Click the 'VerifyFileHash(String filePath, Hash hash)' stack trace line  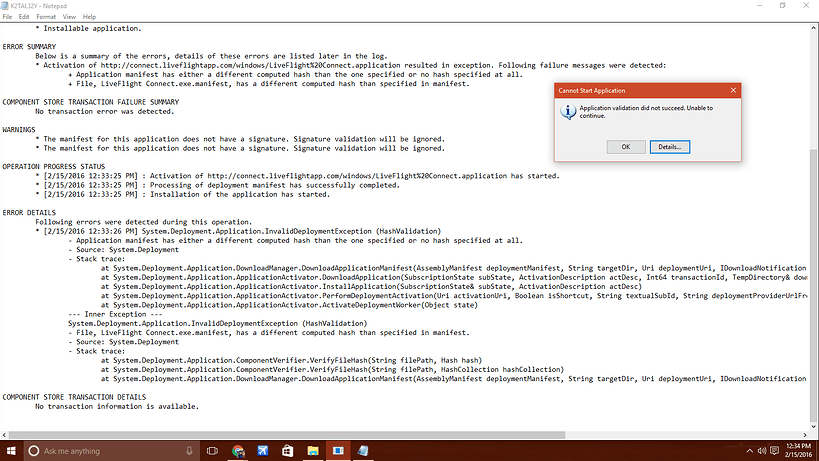tap(291, 360)
